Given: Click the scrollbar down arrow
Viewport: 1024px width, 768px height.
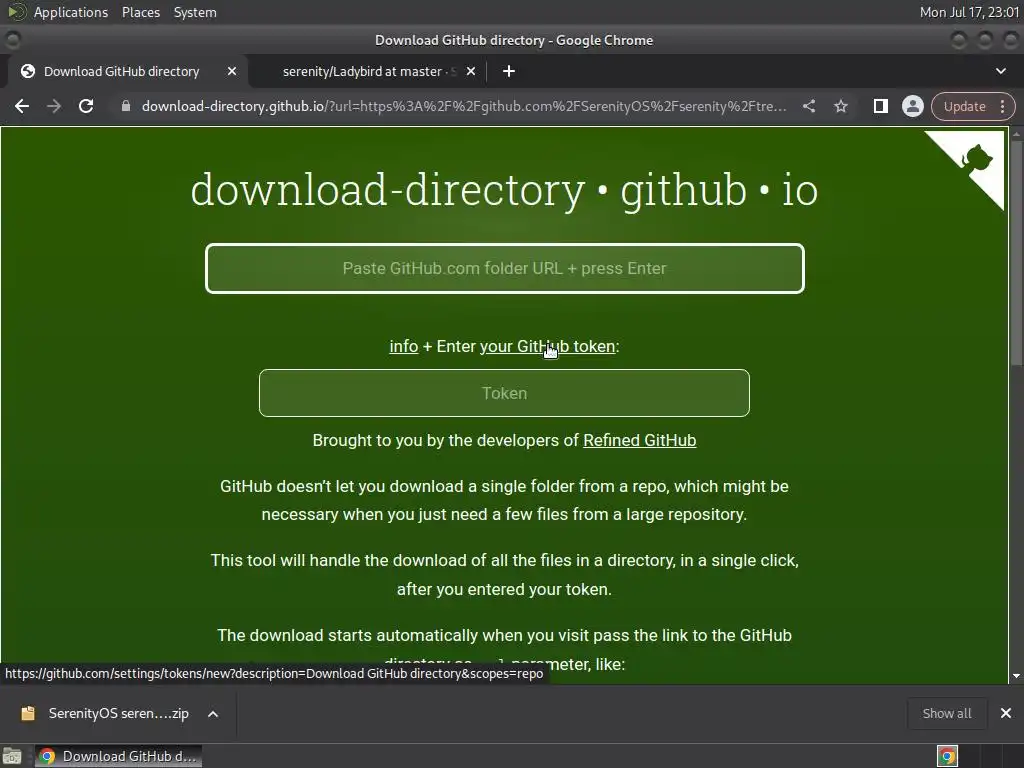Looking at the screenshot, I should 1016,676.
